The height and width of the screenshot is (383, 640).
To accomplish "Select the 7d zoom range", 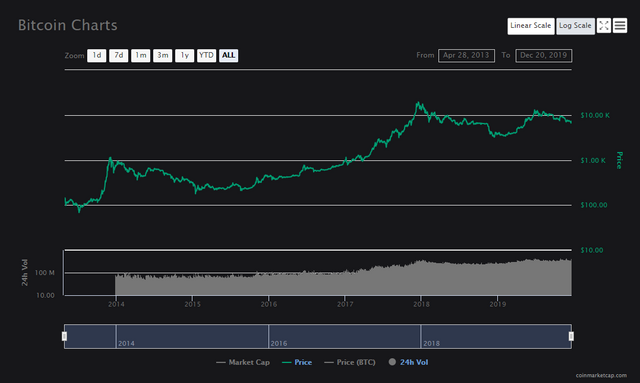I will click(x=119, y=56).
